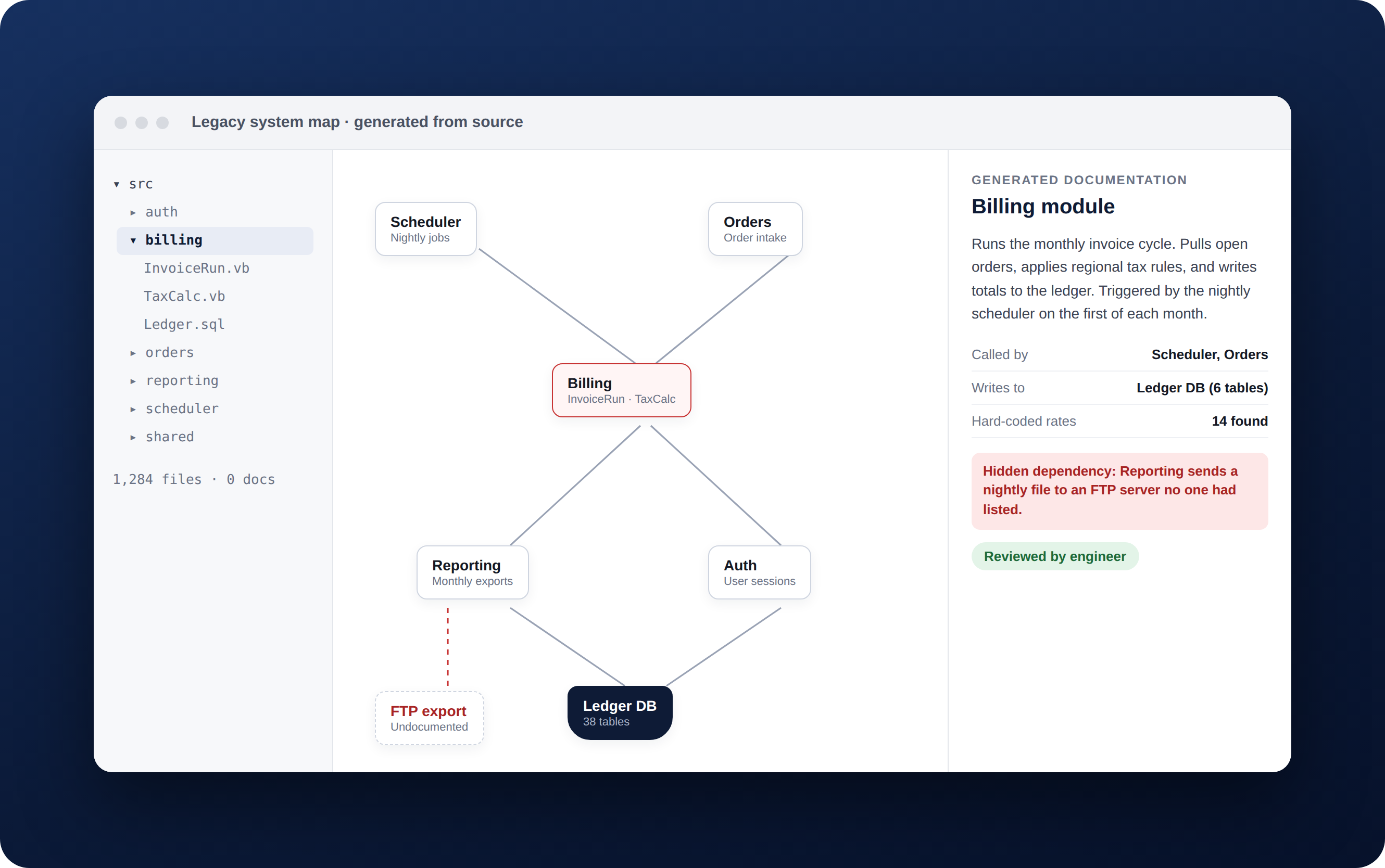Screen dimensions: 1385x868
Task: Expand the scheduler folder arrow
Action: (133, 410)
